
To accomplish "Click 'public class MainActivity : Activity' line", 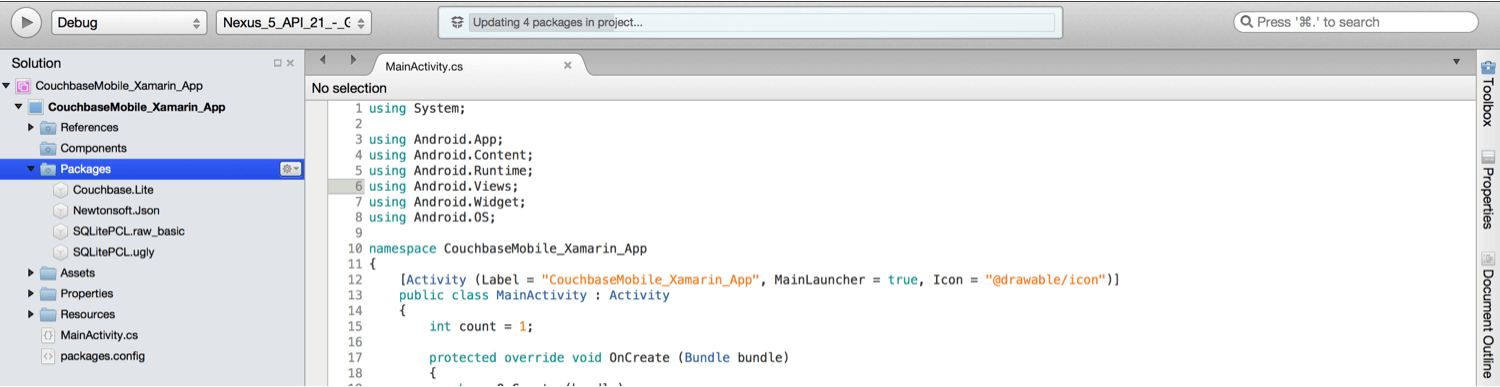I will 534,295.
